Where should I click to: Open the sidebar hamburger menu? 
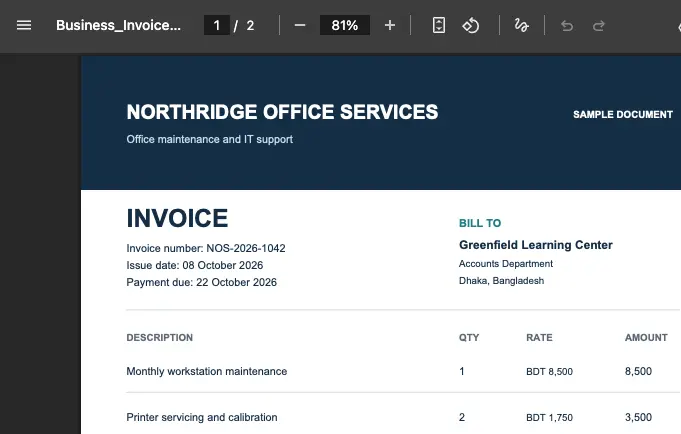coord(24,26)
